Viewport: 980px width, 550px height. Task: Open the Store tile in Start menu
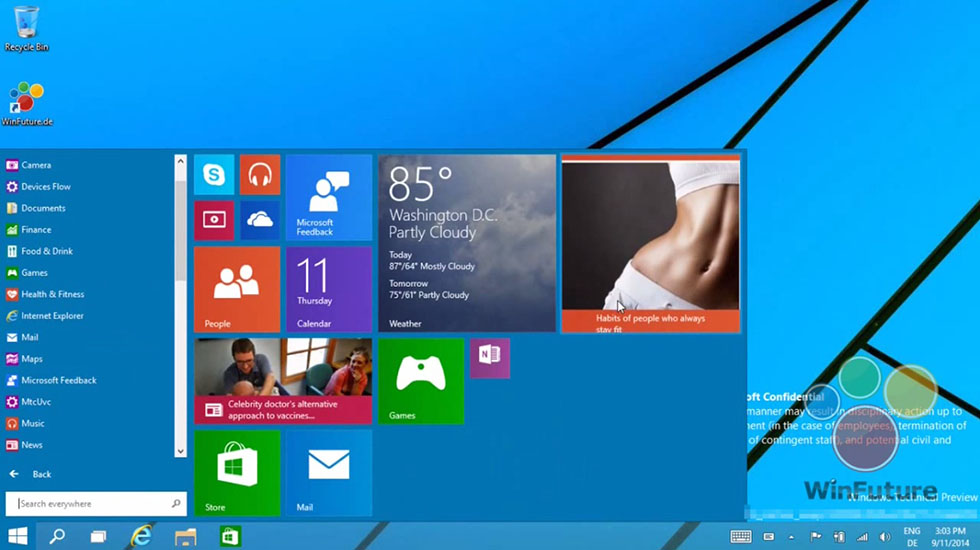tap(236, 472)
